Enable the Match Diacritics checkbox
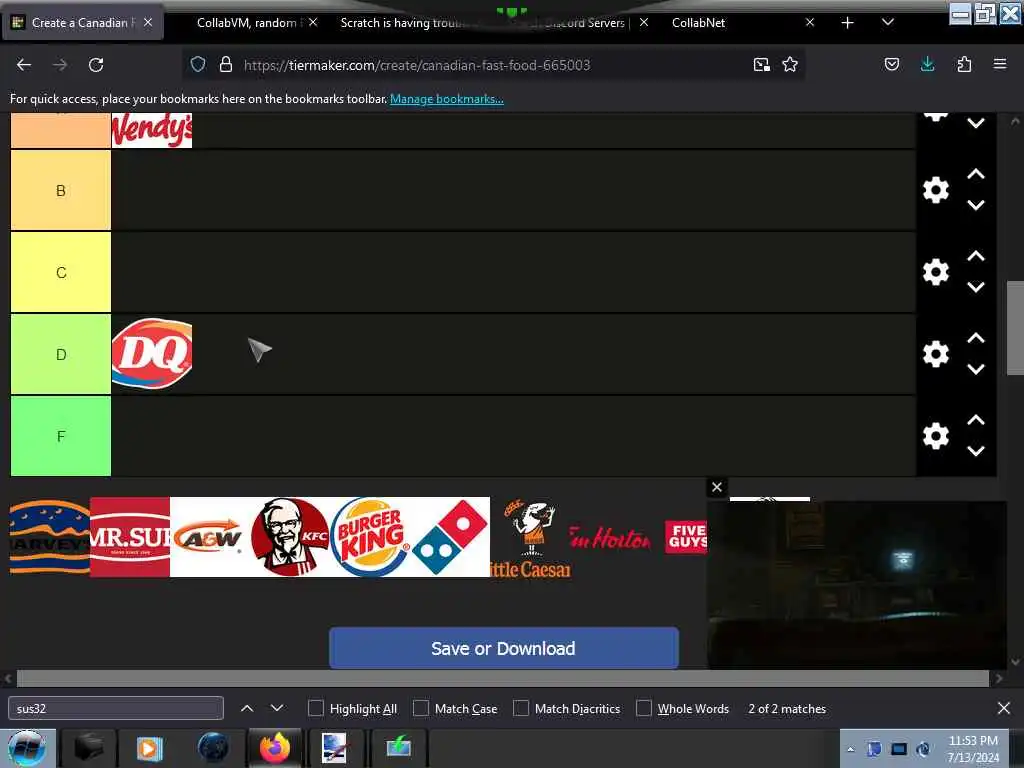The image size is (1024, 768). pos(520,708)
